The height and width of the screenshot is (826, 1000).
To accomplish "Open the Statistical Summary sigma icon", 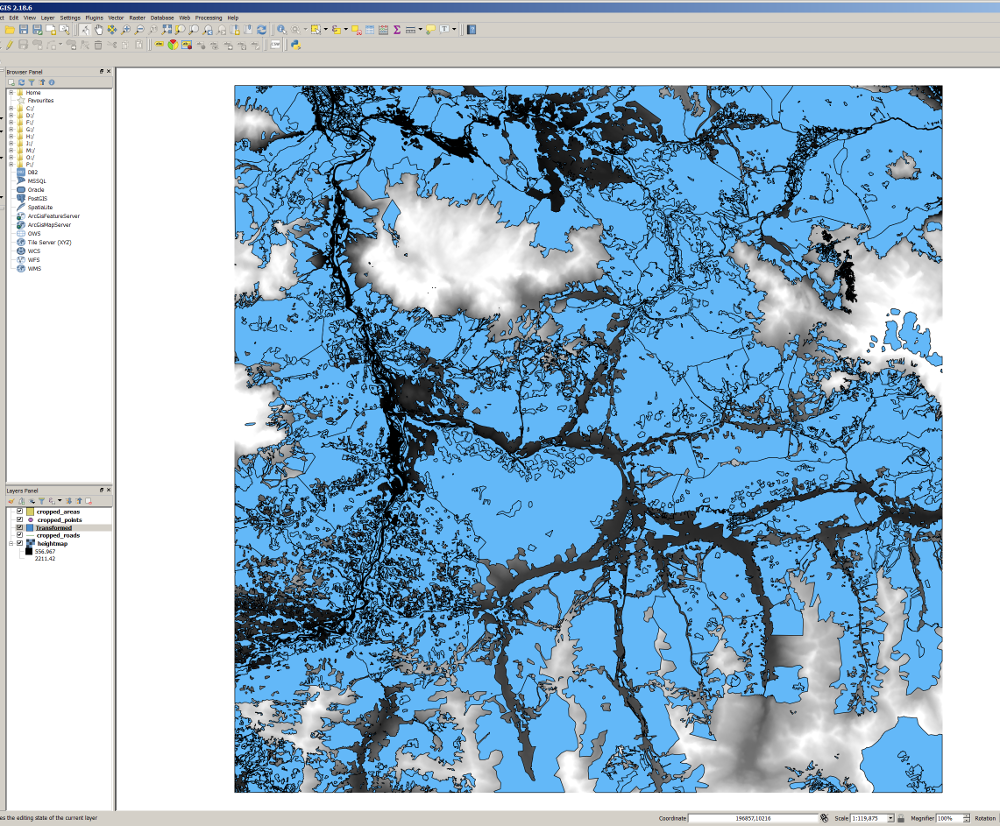I will pos(397,30).
